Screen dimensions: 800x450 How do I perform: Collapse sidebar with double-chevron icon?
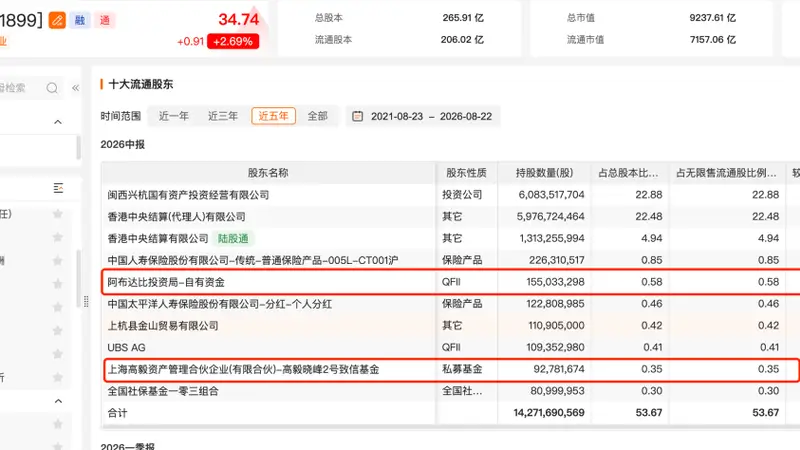point(76,88)
